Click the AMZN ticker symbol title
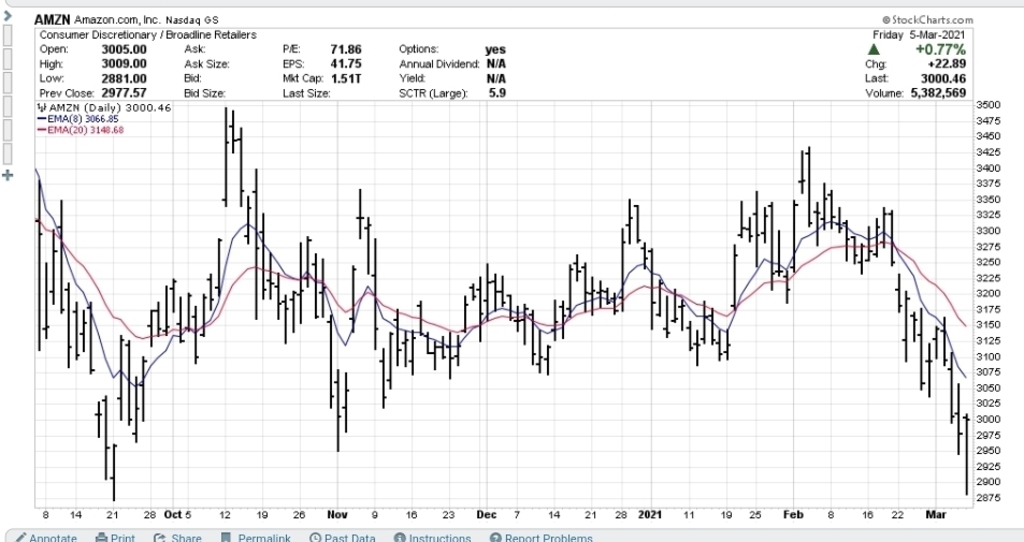 pos(52,19)
